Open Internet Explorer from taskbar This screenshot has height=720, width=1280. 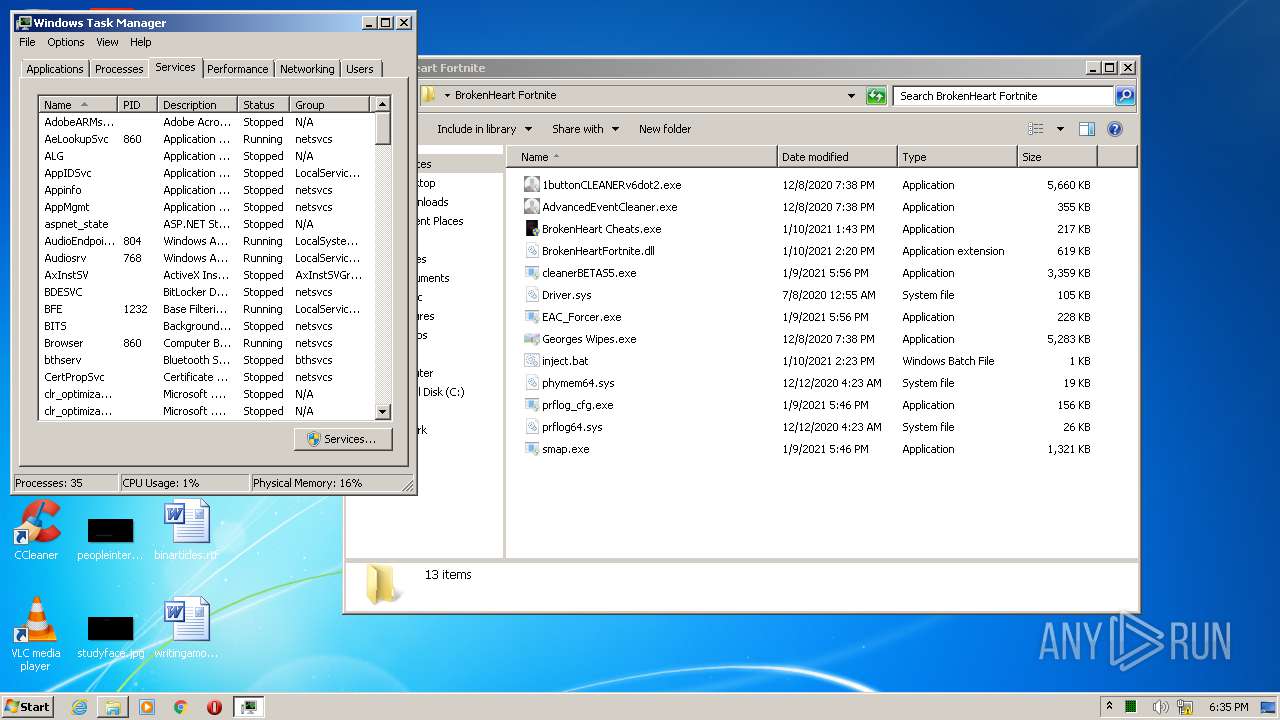tap(80, 707)
